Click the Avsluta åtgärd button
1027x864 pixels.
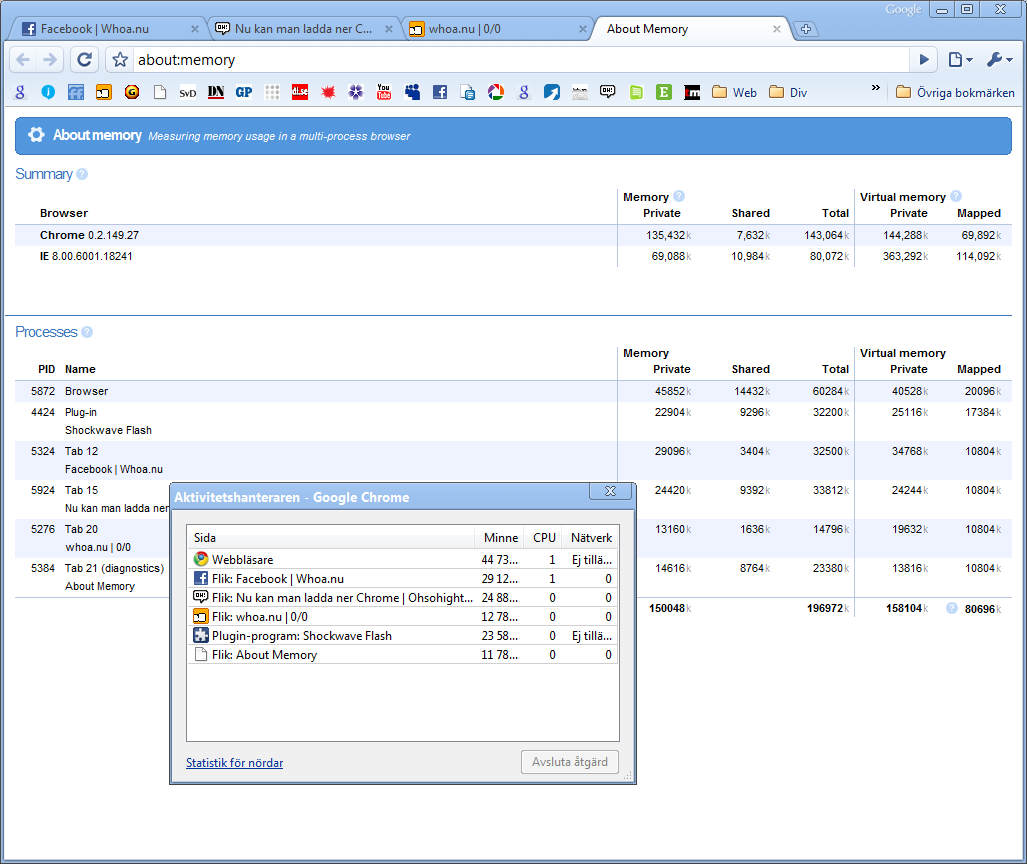pyautogui.click(x=570, y=762)
